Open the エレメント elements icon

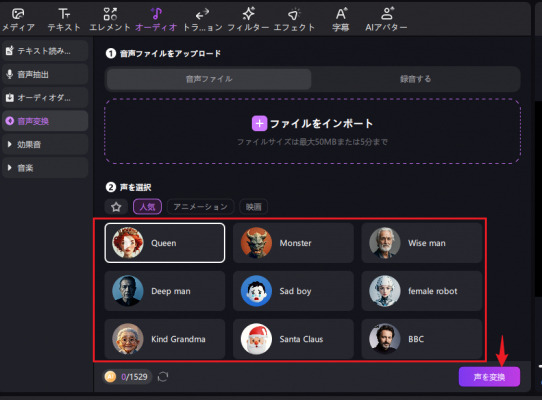[110, 14]
